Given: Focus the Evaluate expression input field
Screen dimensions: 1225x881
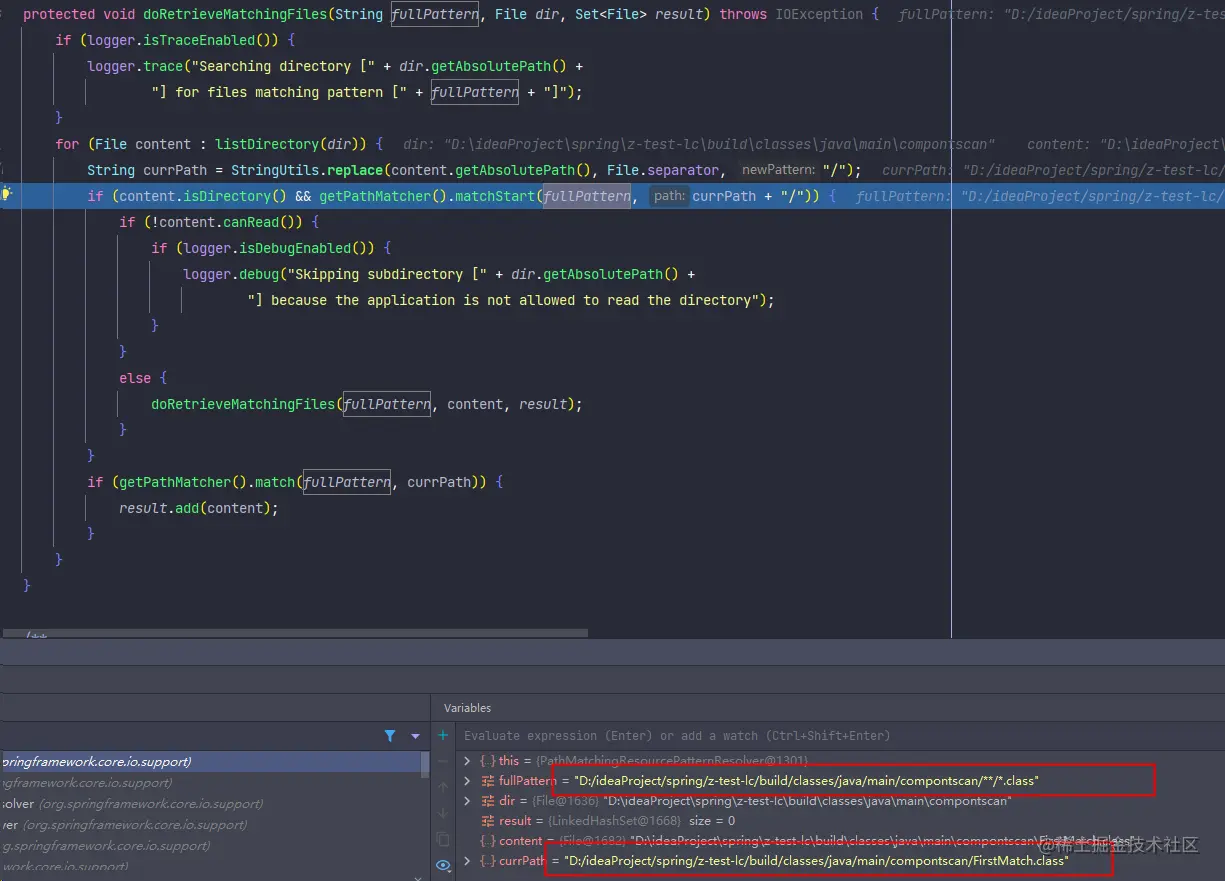Looking at the screenshot, I should click(x=838, y=736).
